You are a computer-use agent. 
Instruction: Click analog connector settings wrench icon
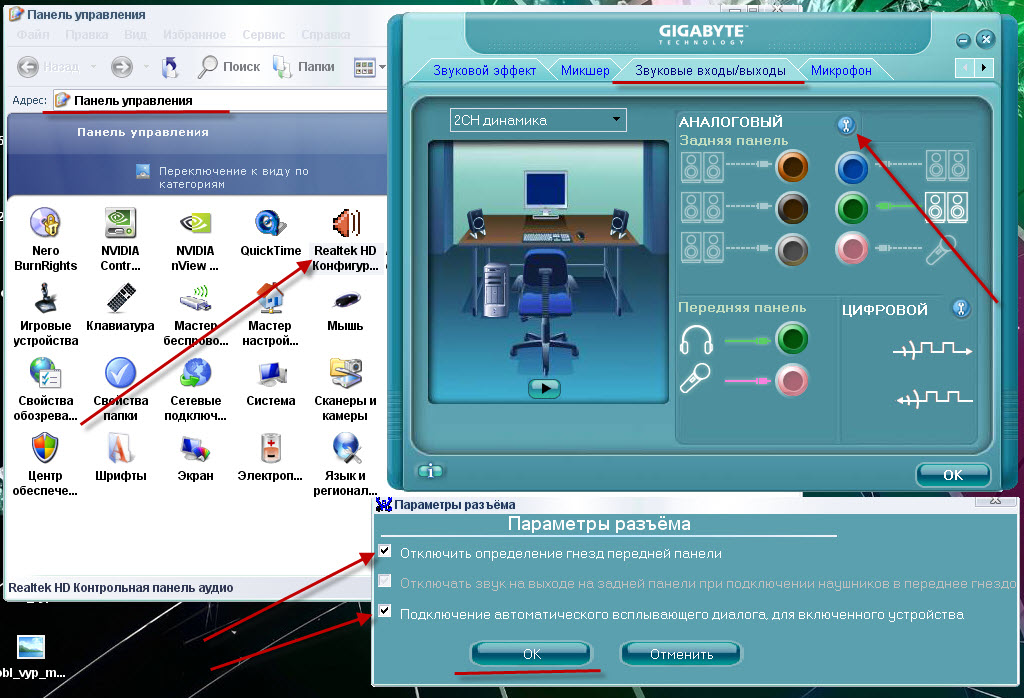click(846, 125)
